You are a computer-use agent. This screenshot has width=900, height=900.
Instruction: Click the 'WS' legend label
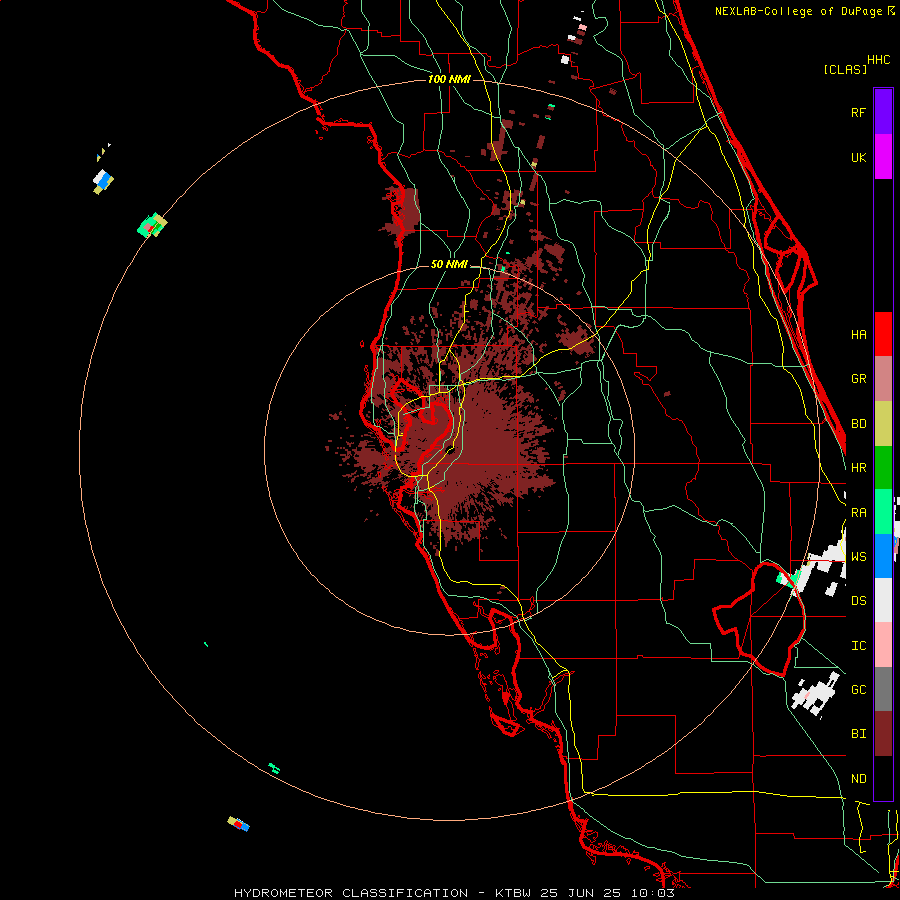pyautogui.click(x=858, y=557)
